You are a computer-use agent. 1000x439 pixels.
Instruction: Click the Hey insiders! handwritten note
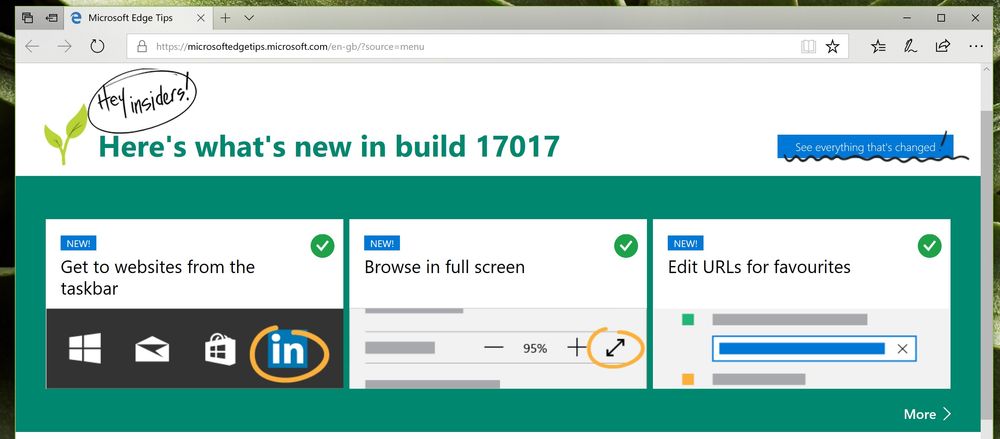(x=142, y=102)
